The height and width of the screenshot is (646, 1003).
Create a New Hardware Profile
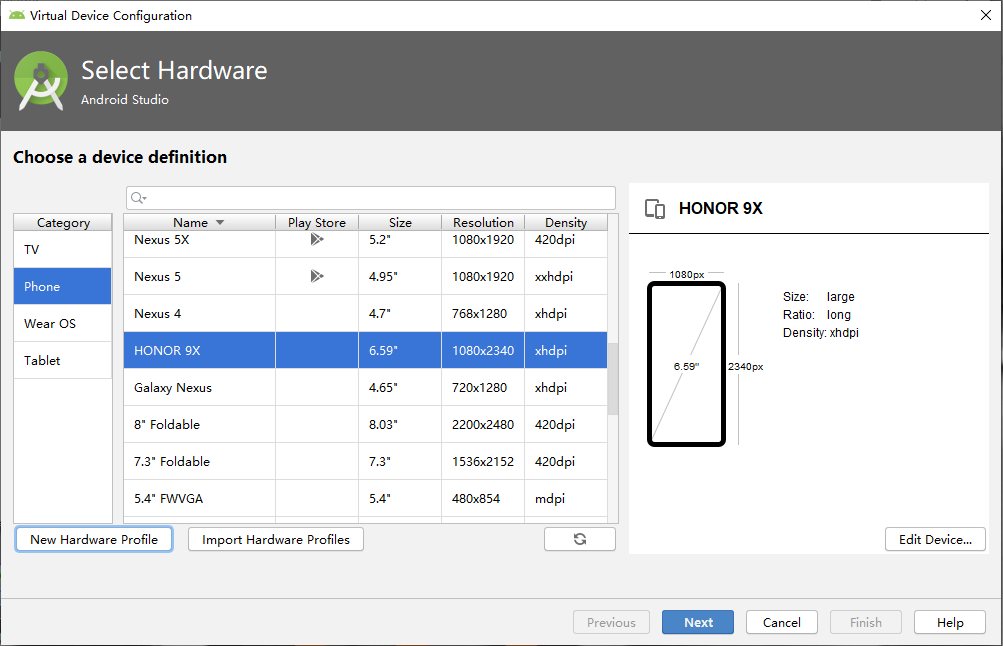click(94, 539)
